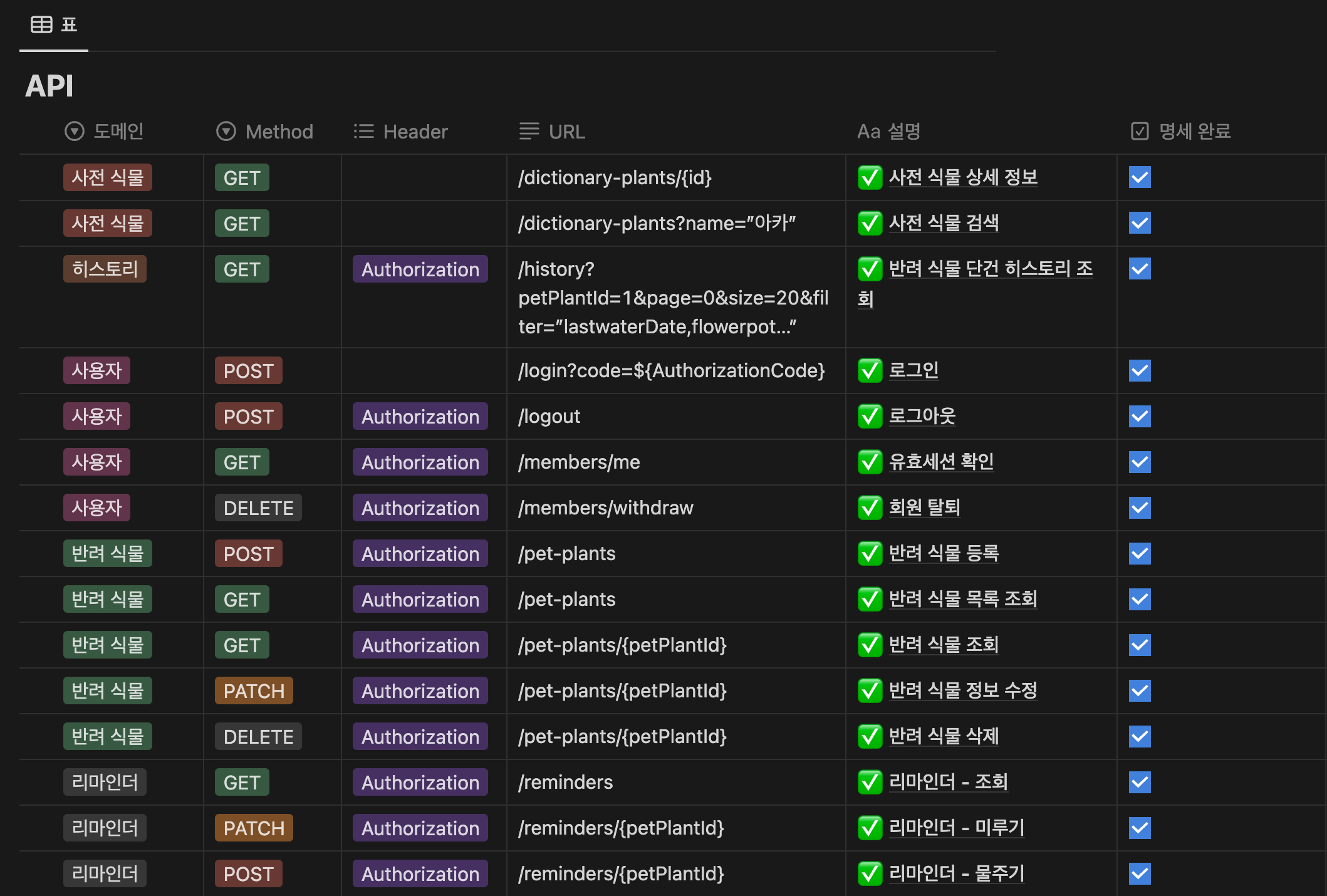Open the 반려 식물 목록 조회 page link
The width and height of the screenshot is (1327, 896).
[x=963, y=599]
